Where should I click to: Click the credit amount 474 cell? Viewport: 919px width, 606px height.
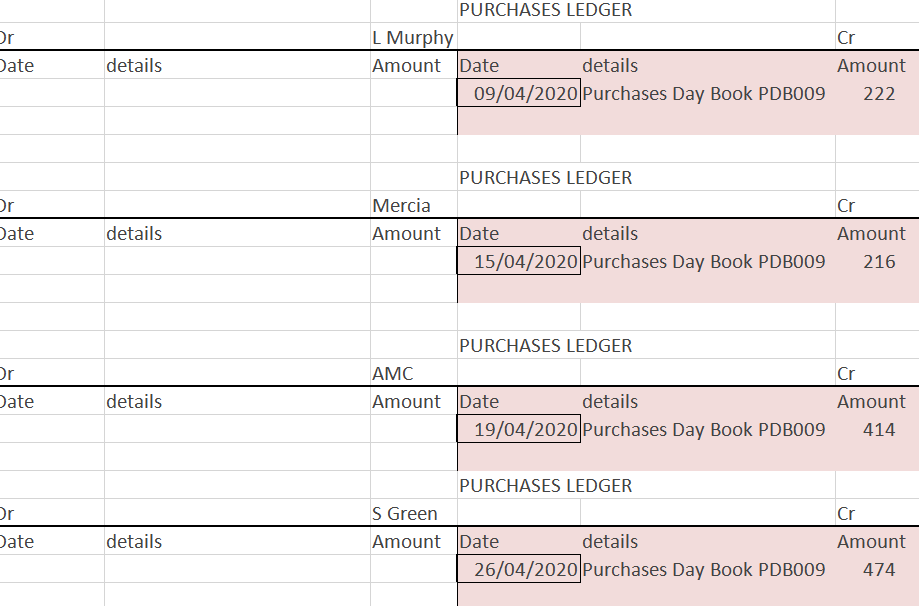[878, 570]
